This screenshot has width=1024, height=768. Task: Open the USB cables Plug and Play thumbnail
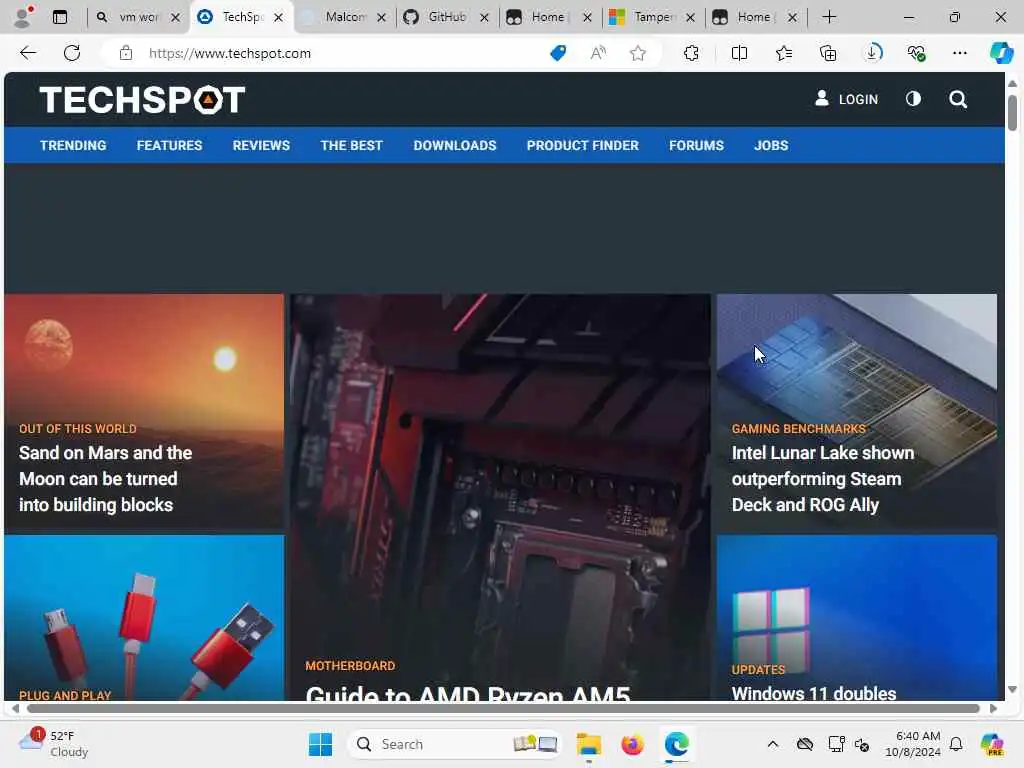click(x=144, y=618)
